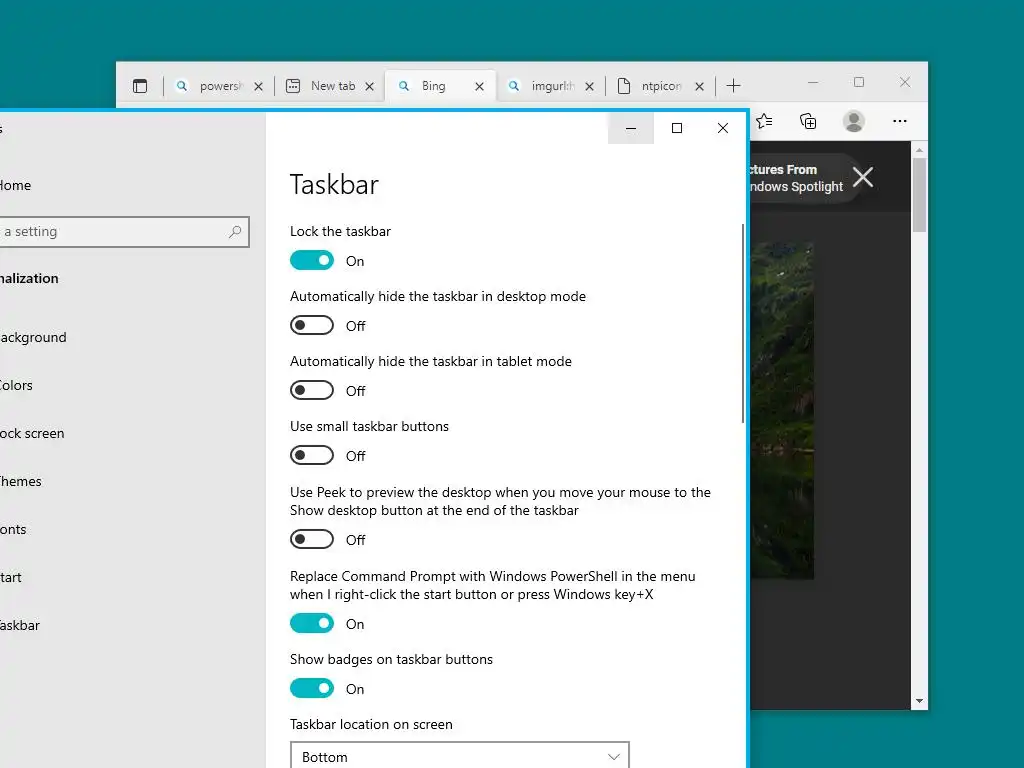Close the Settings window
The width and height of the screenshot is (1024, 768).
pos(723,128)
